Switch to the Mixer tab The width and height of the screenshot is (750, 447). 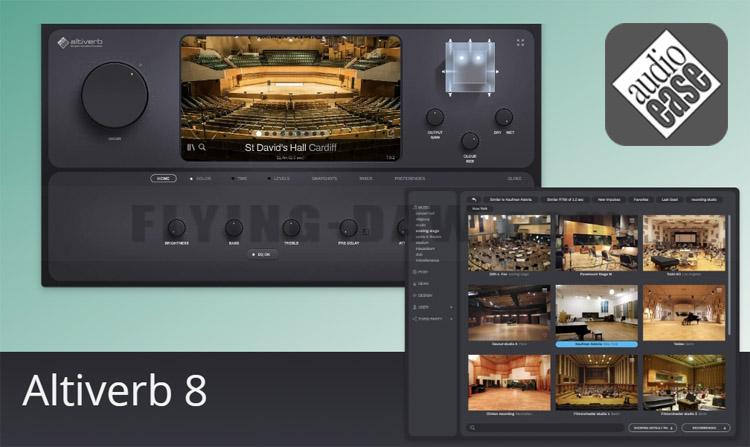pyautogui.click(x=366, y=179)
